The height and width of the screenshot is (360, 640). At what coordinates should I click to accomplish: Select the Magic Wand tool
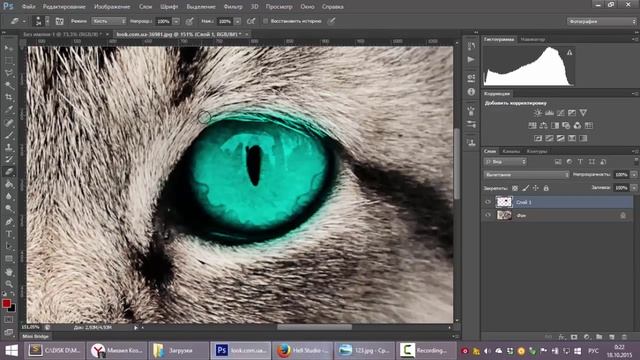(x=9, y=85)
